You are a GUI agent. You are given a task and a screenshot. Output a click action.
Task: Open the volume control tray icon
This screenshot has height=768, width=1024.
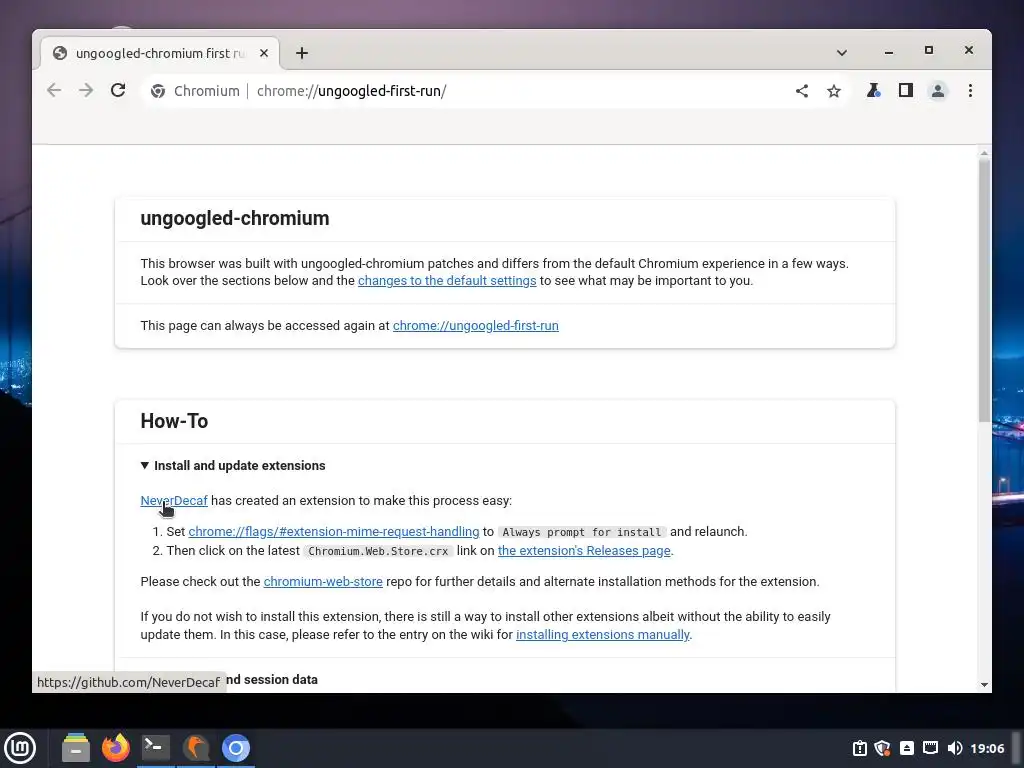tap(954, 748)
